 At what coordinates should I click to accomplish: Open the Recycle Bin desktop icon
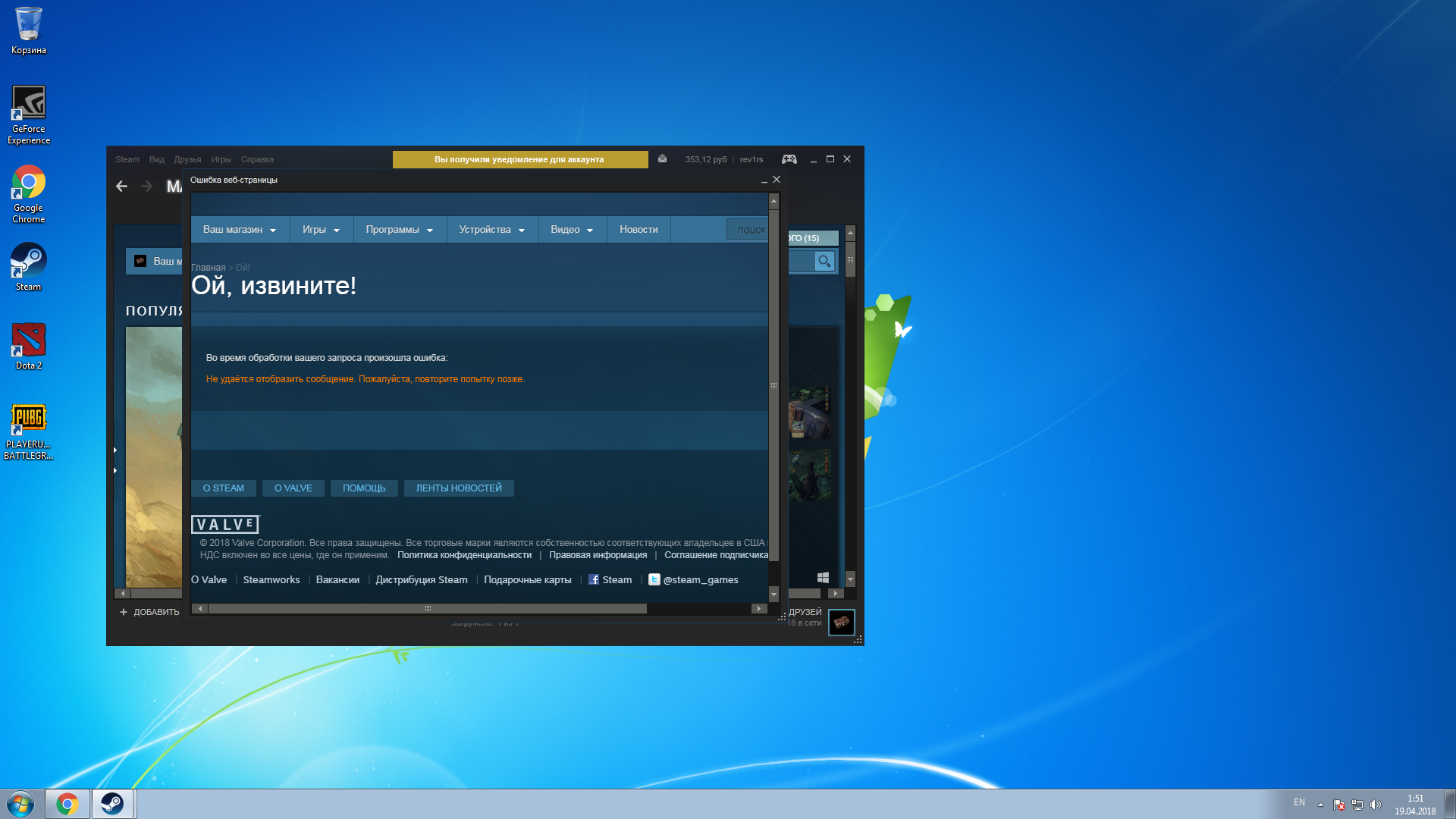pos(29,30)
